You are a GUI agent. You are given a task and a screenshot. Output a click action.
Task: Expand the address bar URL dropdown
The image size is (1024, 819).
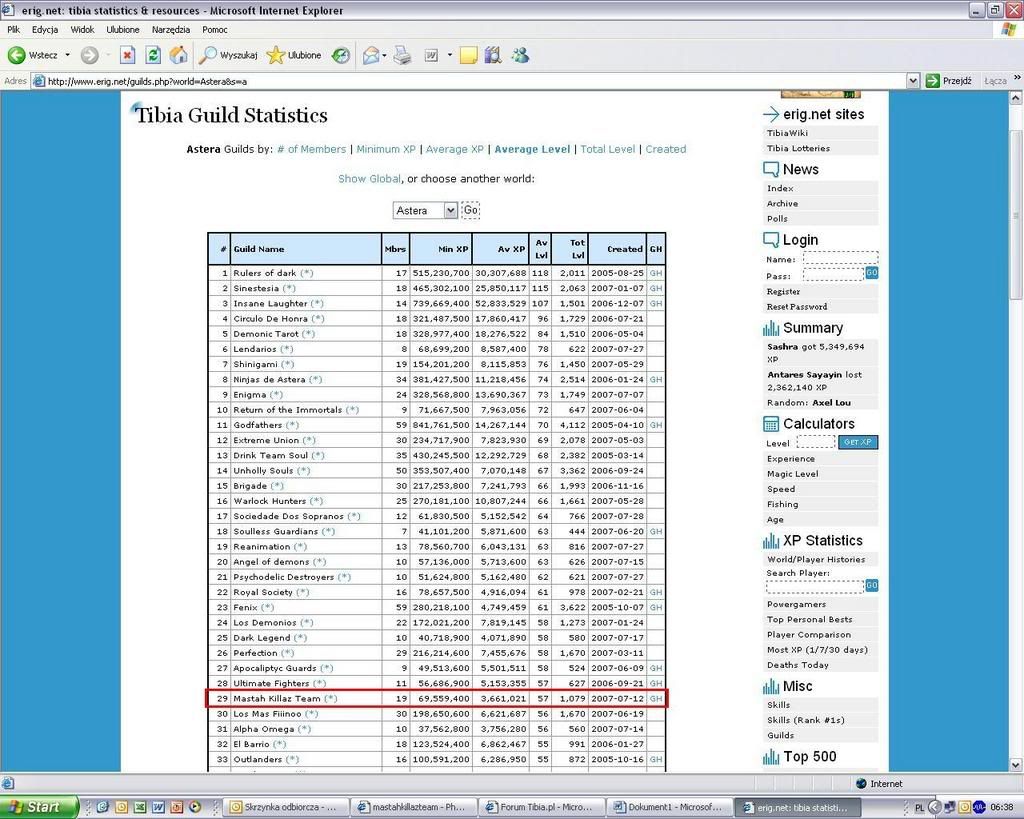[913, 81]
